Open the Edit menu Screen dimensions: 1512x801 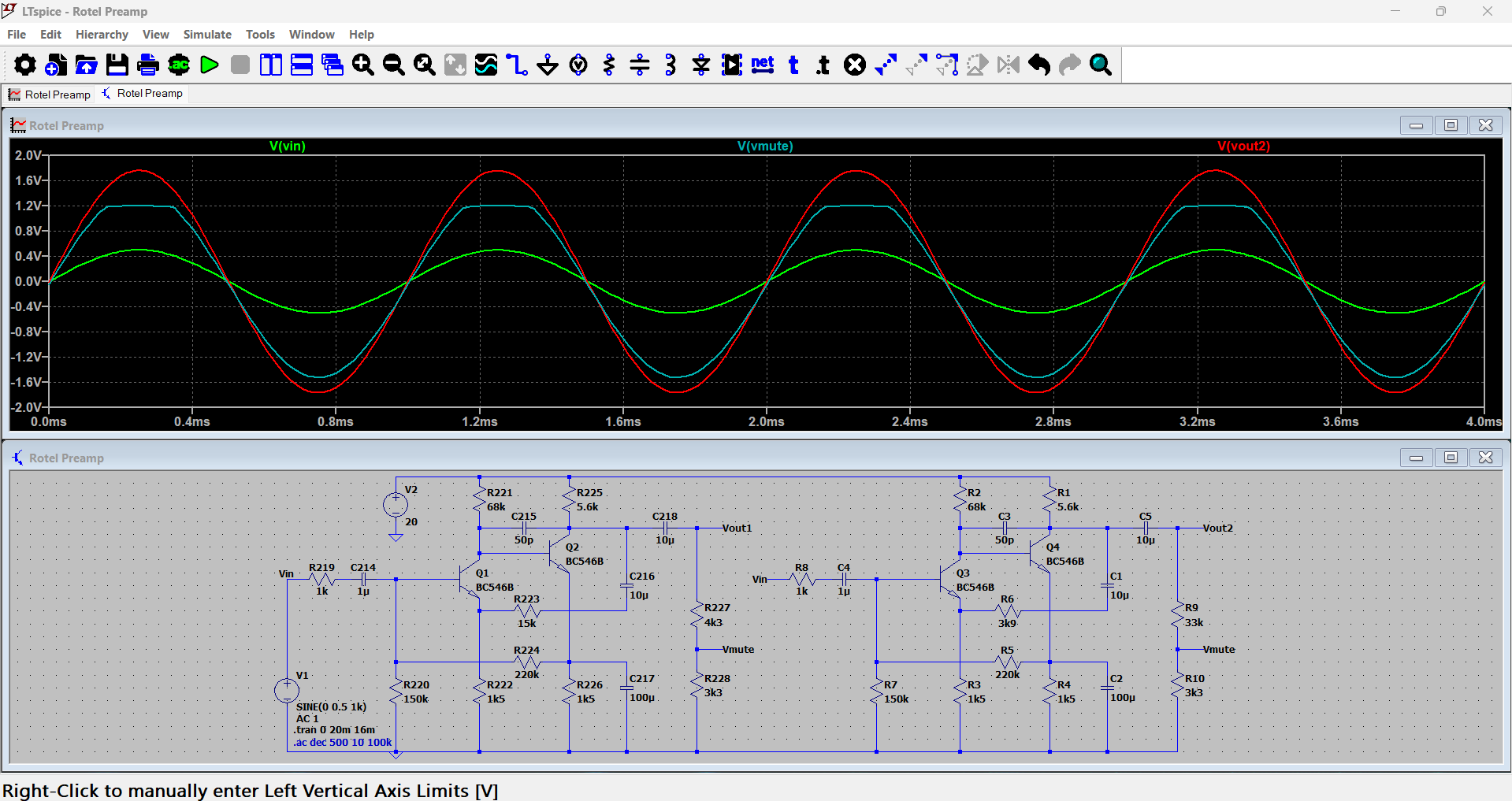tap(50, 35)
